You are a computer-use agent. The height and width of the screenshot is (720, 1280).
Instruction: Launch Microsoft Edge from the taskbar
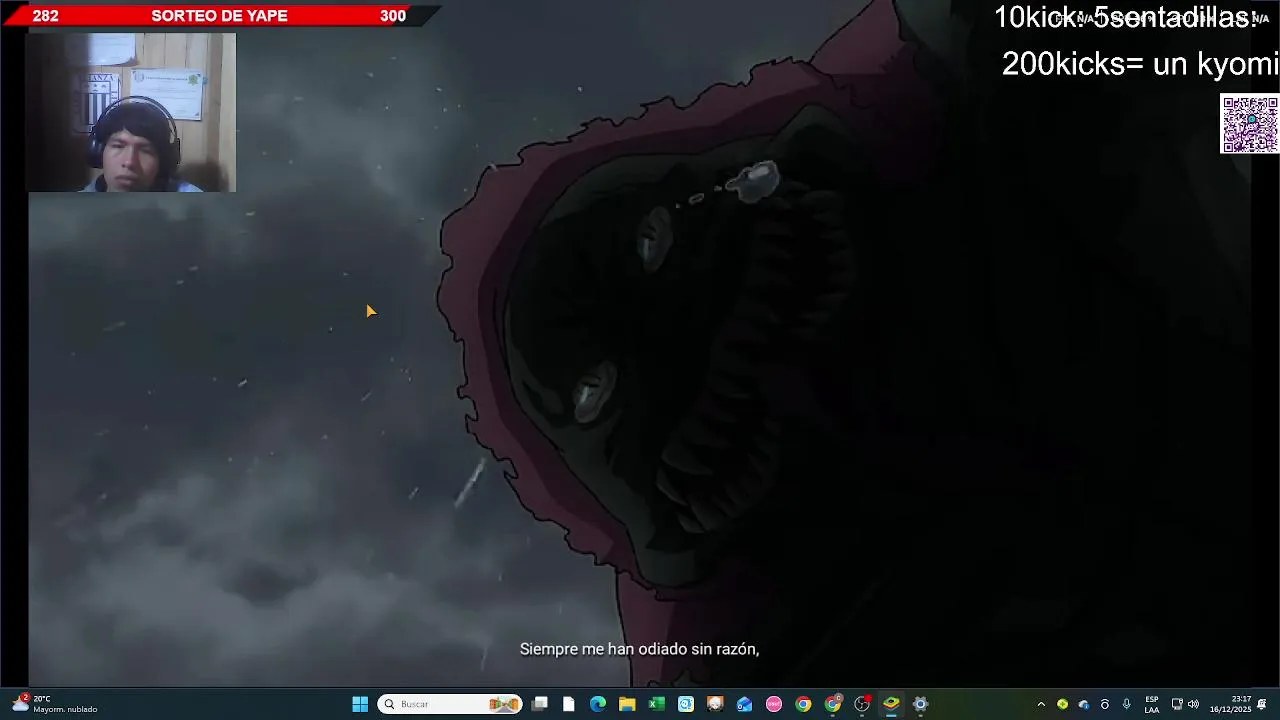pyautogui.click(x=598, y=704)
